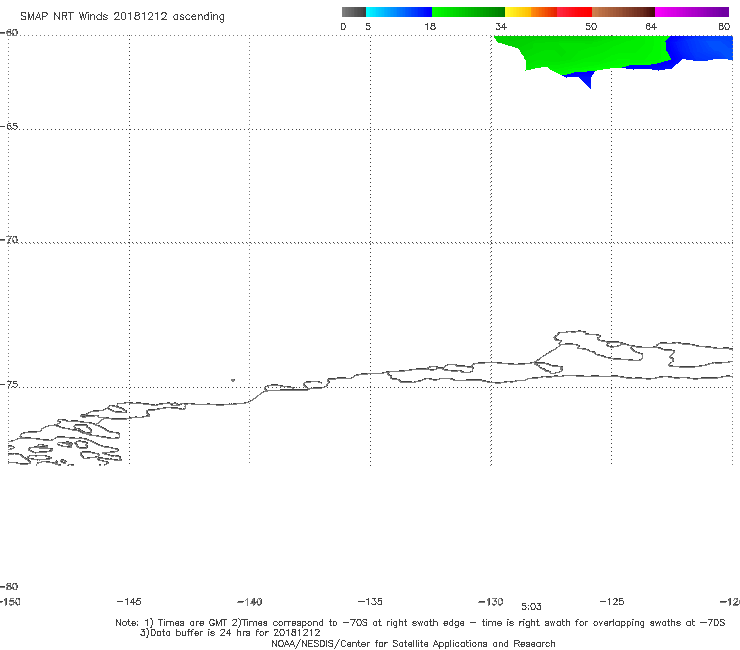The width and height of the screenshot is (740, 650).
Task: Click the latitude label '-80'
Action: point(9,586)
